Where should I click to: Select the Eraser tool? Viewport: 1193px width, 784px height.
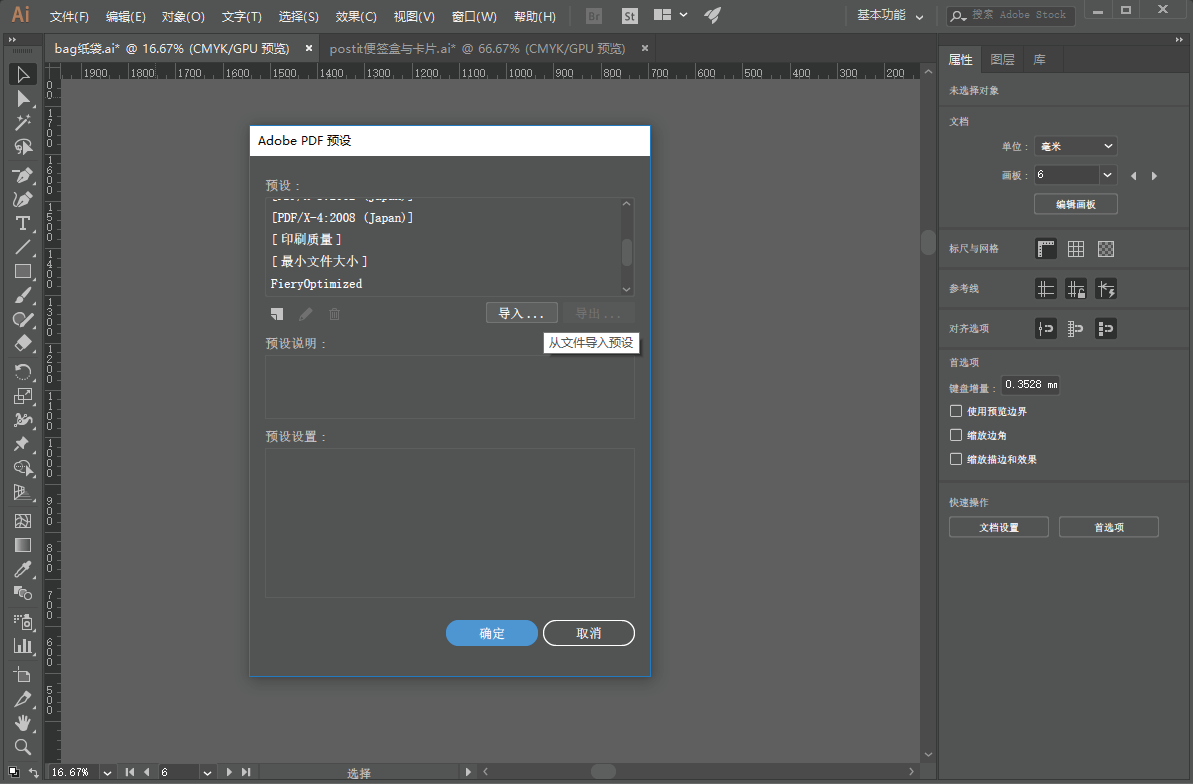click(23, 343)
